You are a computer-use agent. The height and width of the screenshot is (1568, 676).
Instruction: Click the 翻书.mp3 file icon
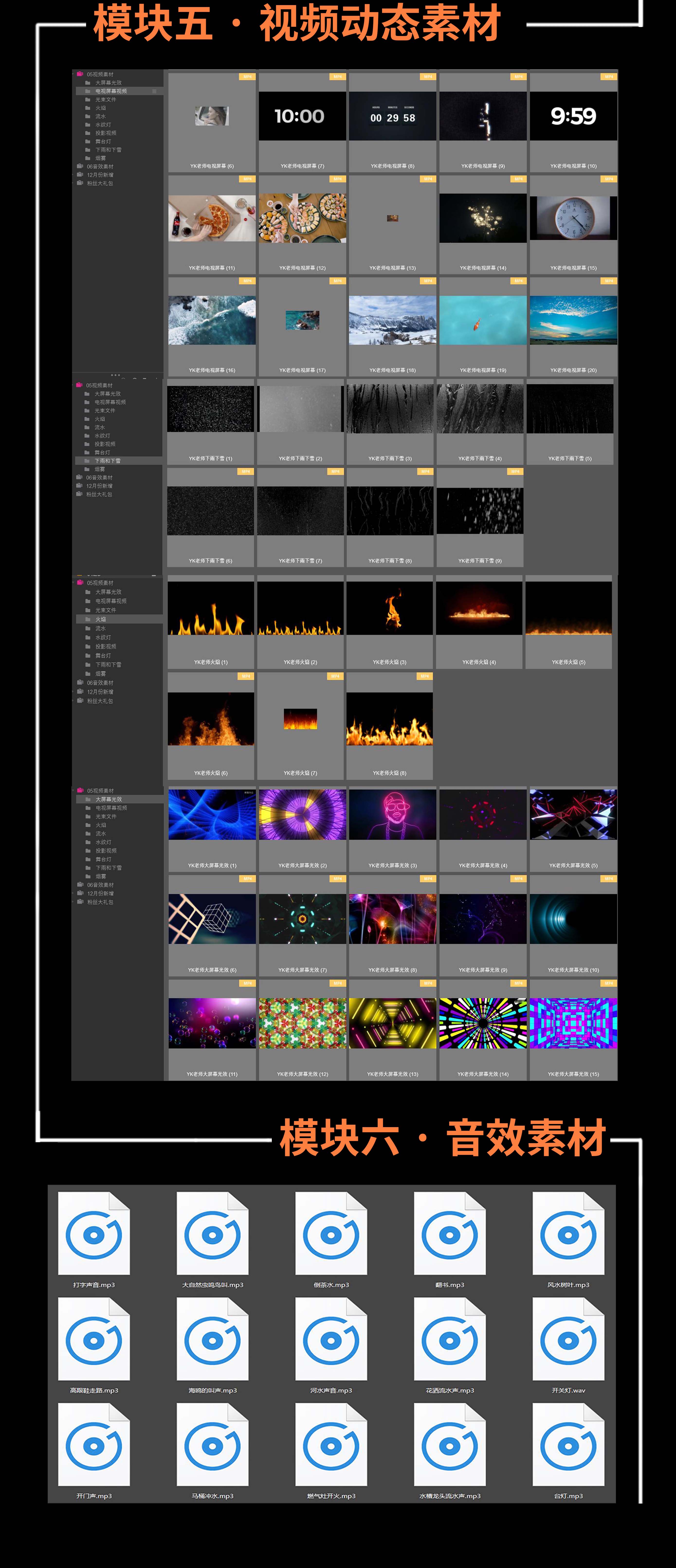pos(449,1233)
